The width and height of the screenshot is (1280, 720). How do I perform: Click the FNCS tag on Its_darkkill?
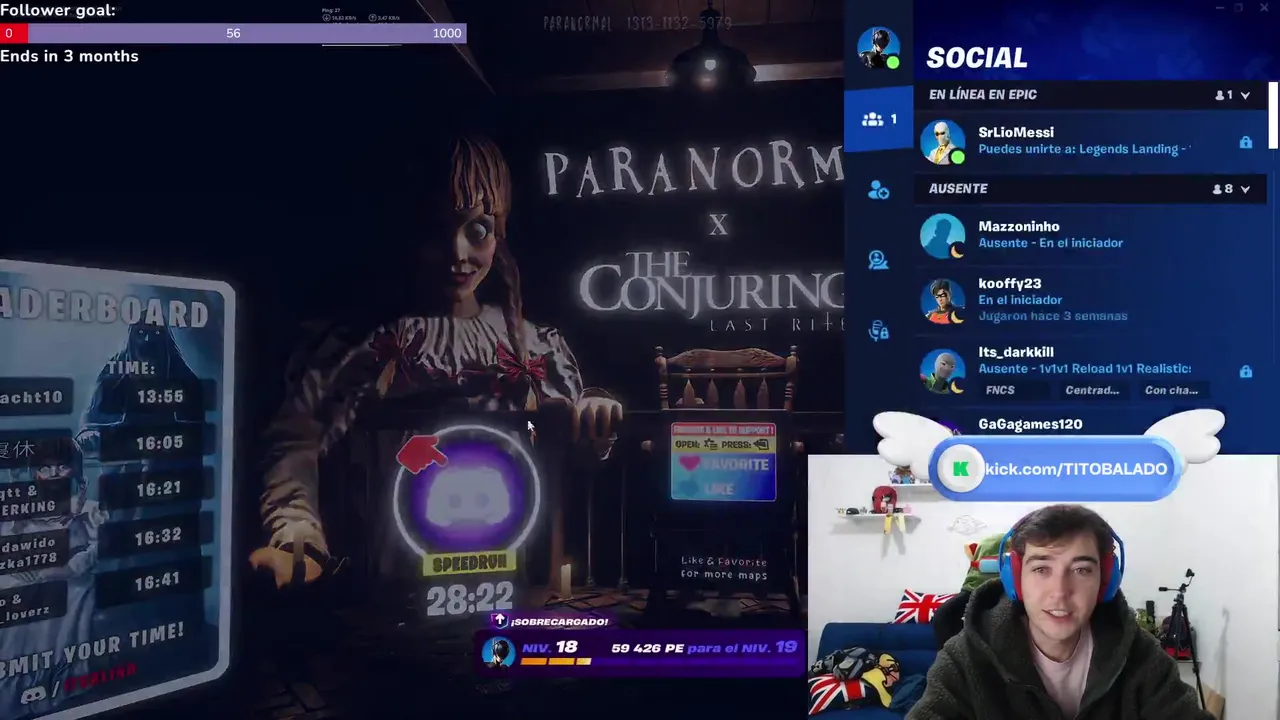click(x=1000, y=390)
